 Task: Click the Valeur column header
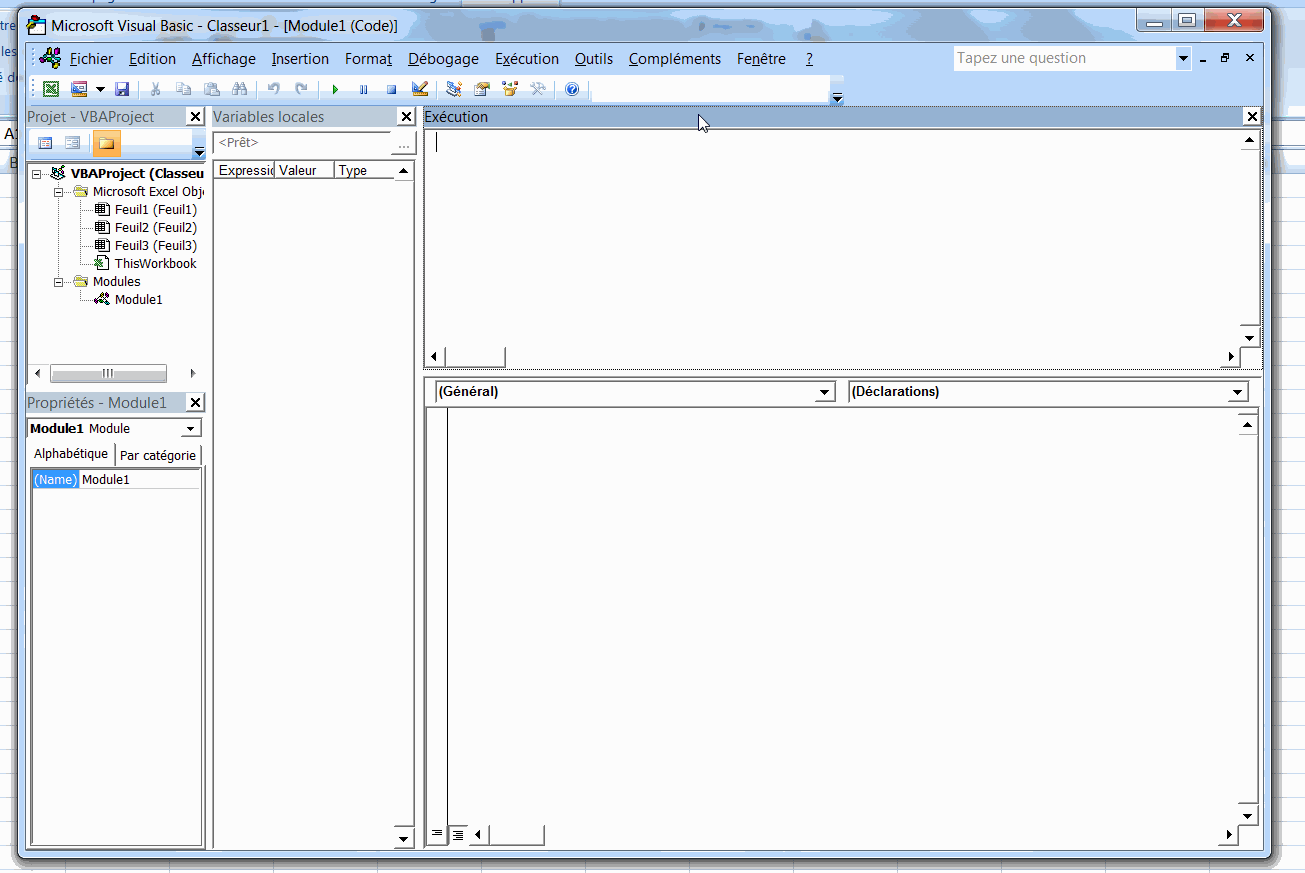pos(305,171)
